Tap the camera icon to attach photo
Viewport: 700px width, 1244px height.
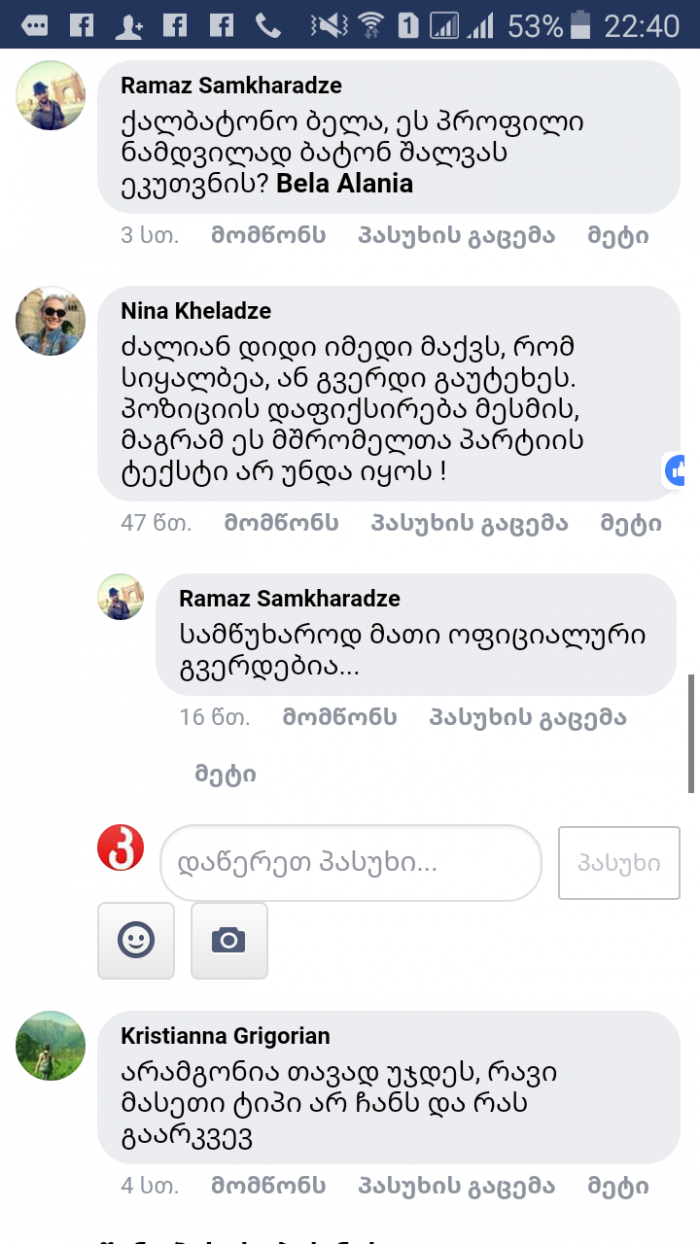point(229,940)
